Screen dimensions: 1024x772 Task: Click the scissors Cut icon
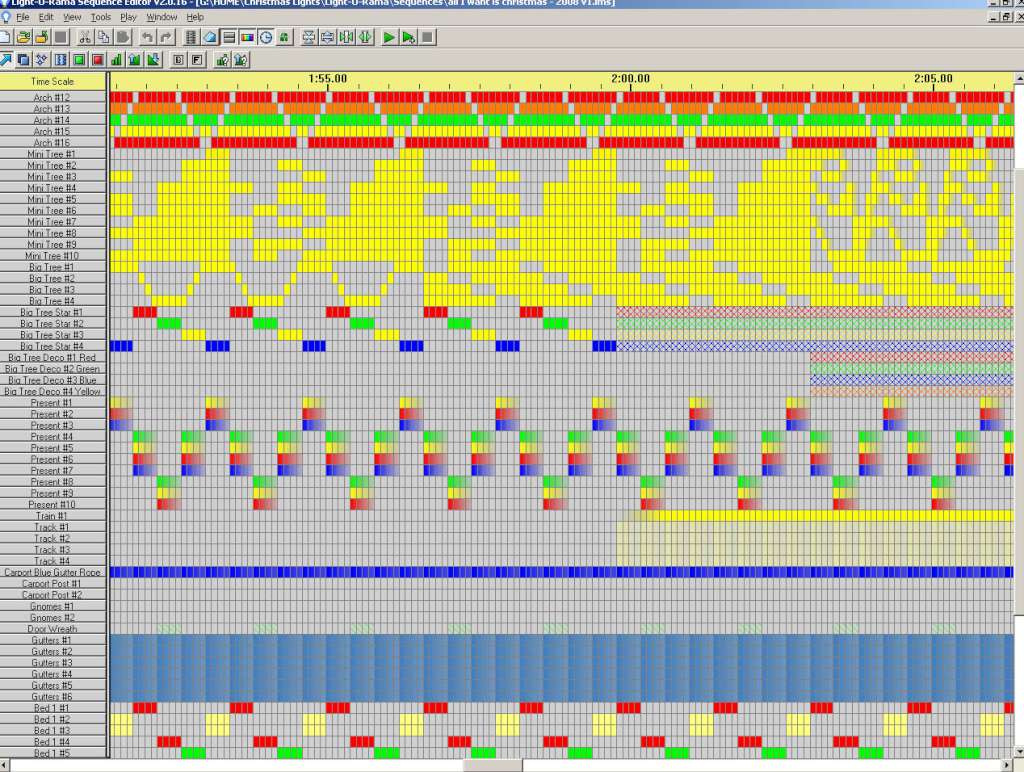pos(84,37)
